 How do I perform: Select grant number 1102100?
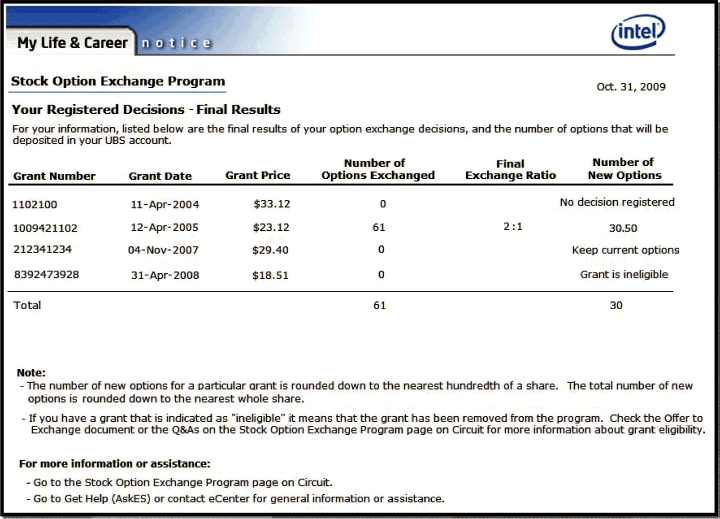35,203
